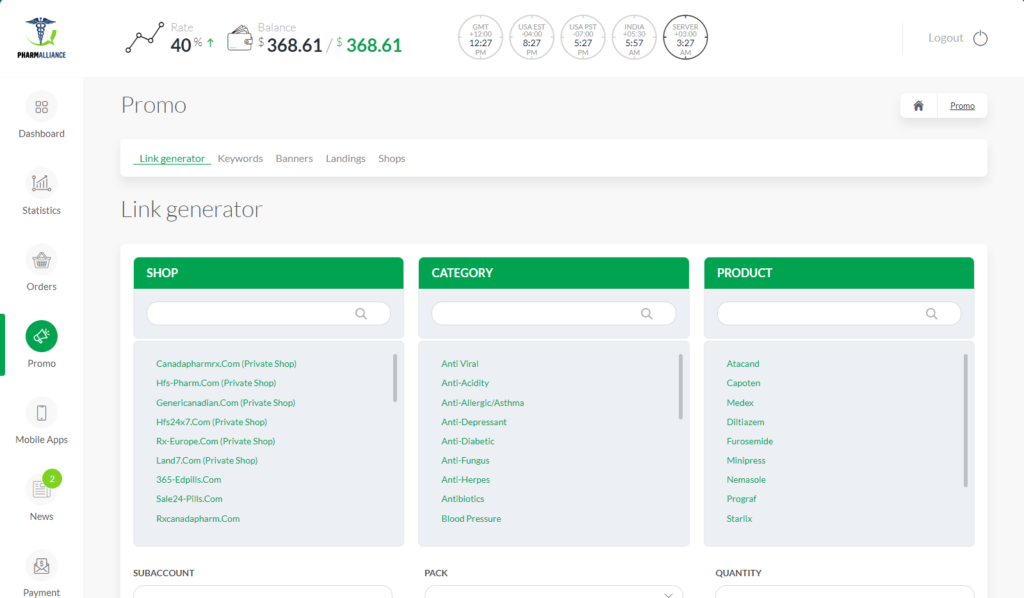Open the Orders basket icon

41,260
